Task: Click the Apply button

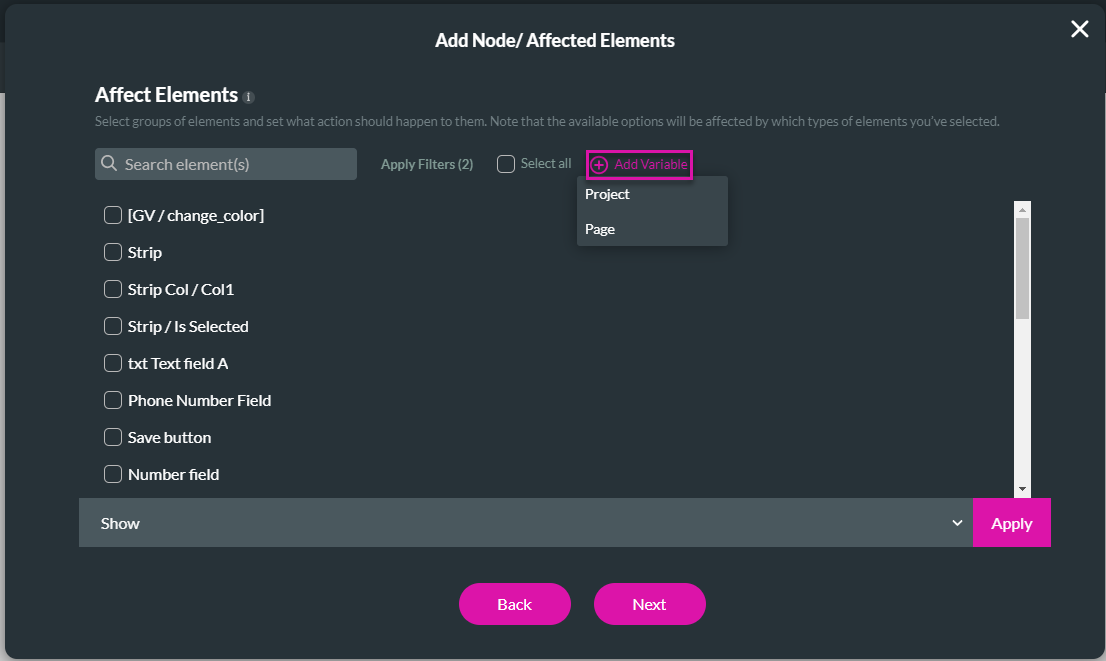Action: click(1012, 522)
